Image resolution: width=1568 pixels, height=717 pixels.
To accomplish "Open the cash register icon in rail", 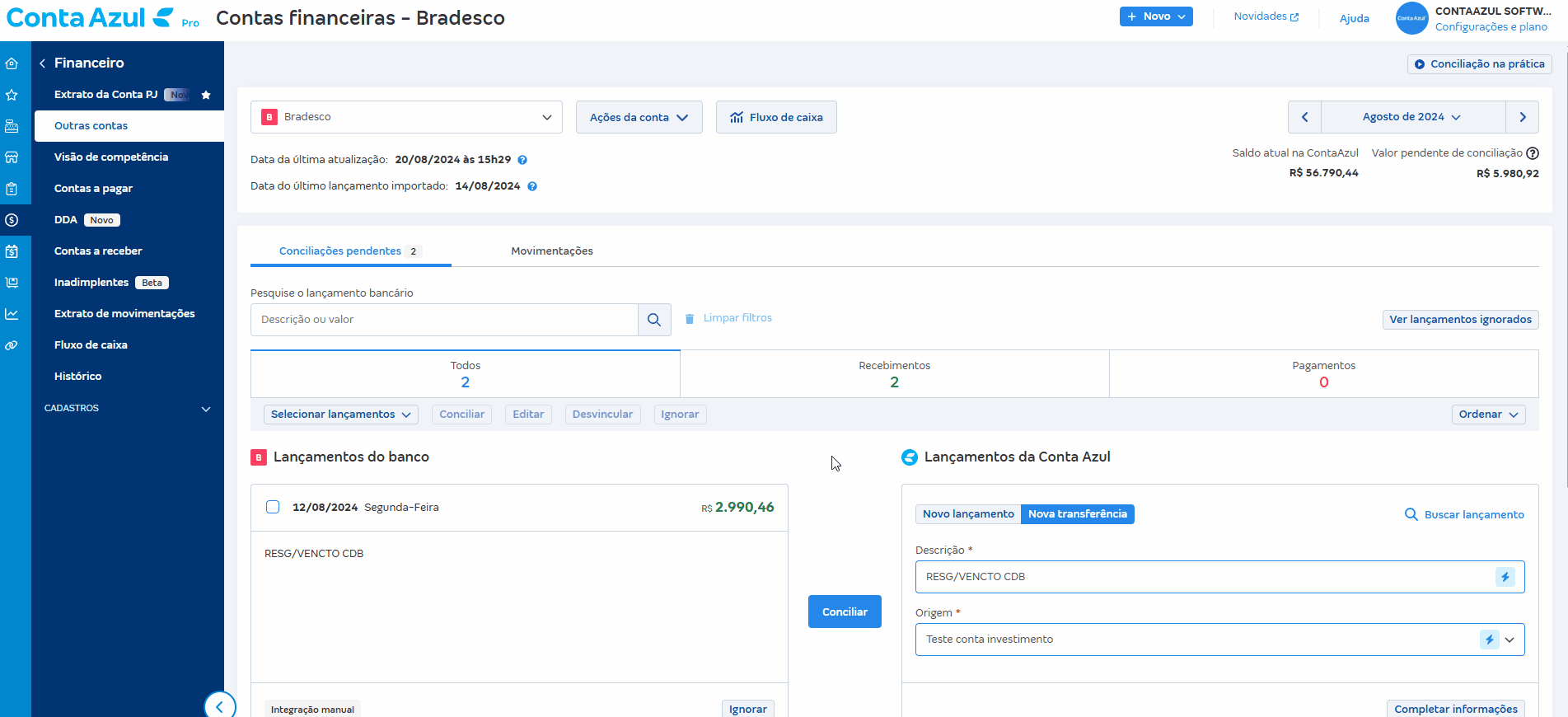I will click(12, 126).
